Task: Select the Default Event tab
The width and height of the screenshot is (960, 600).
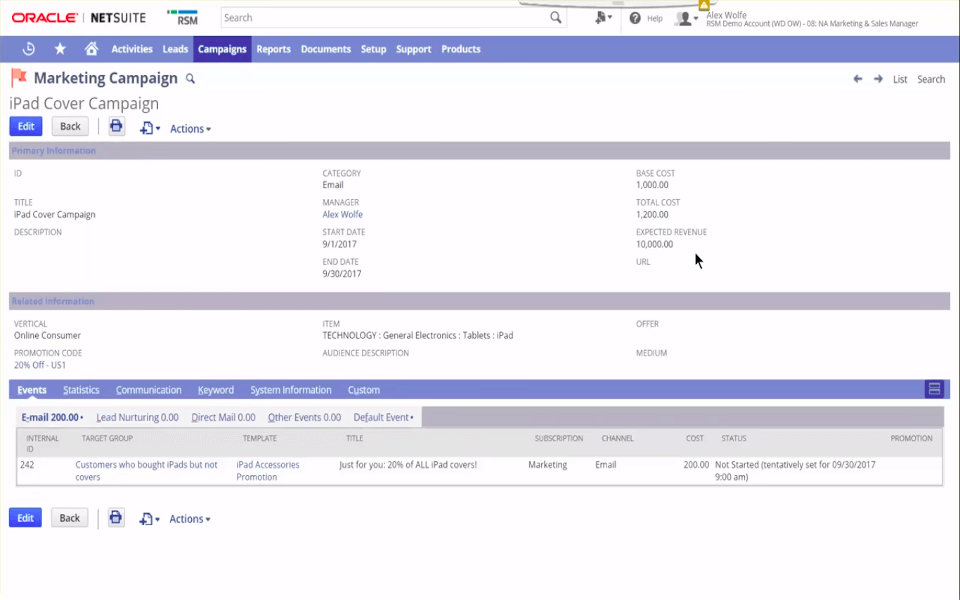Action: point(383,417)
